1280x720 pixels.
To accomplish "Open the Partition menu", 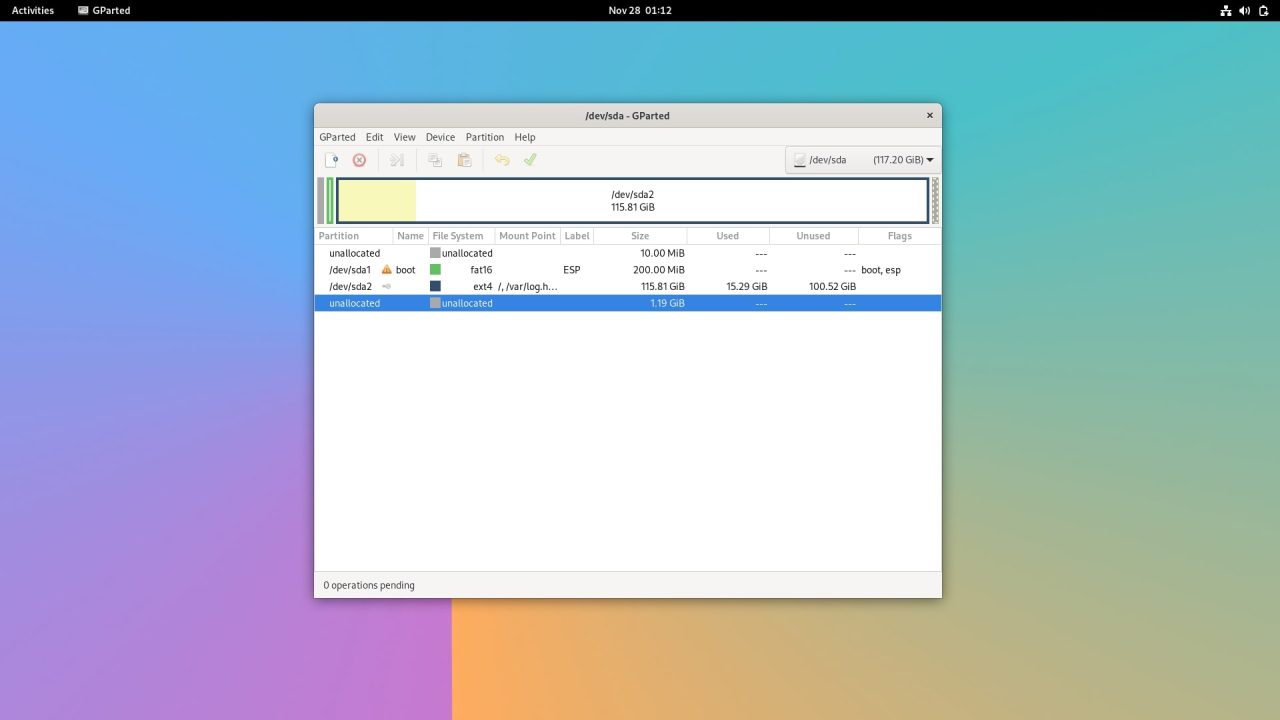I will (484, 137).
